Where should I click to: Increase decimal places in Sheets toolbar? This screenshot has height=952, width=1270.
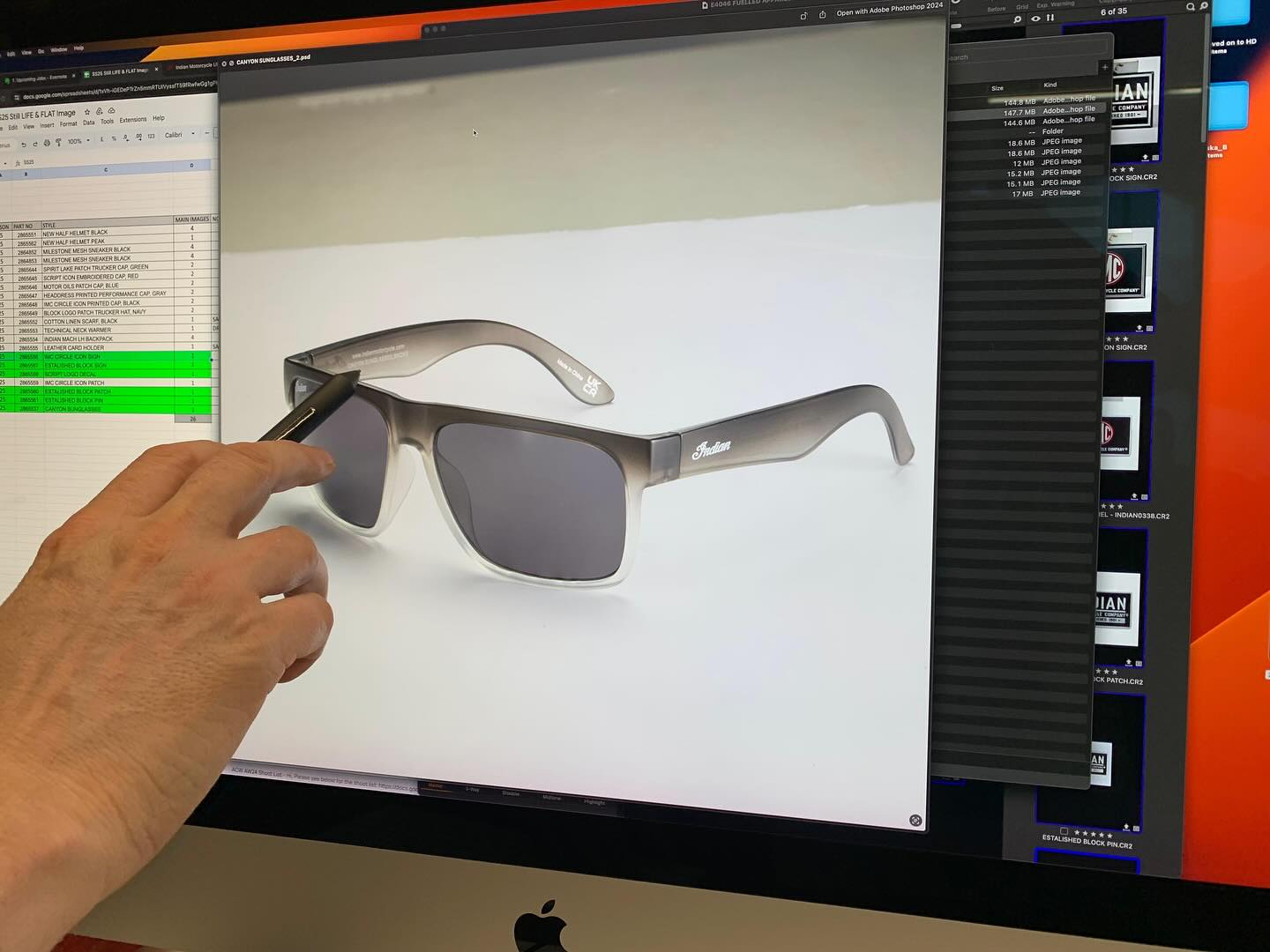tap(138, 137)
